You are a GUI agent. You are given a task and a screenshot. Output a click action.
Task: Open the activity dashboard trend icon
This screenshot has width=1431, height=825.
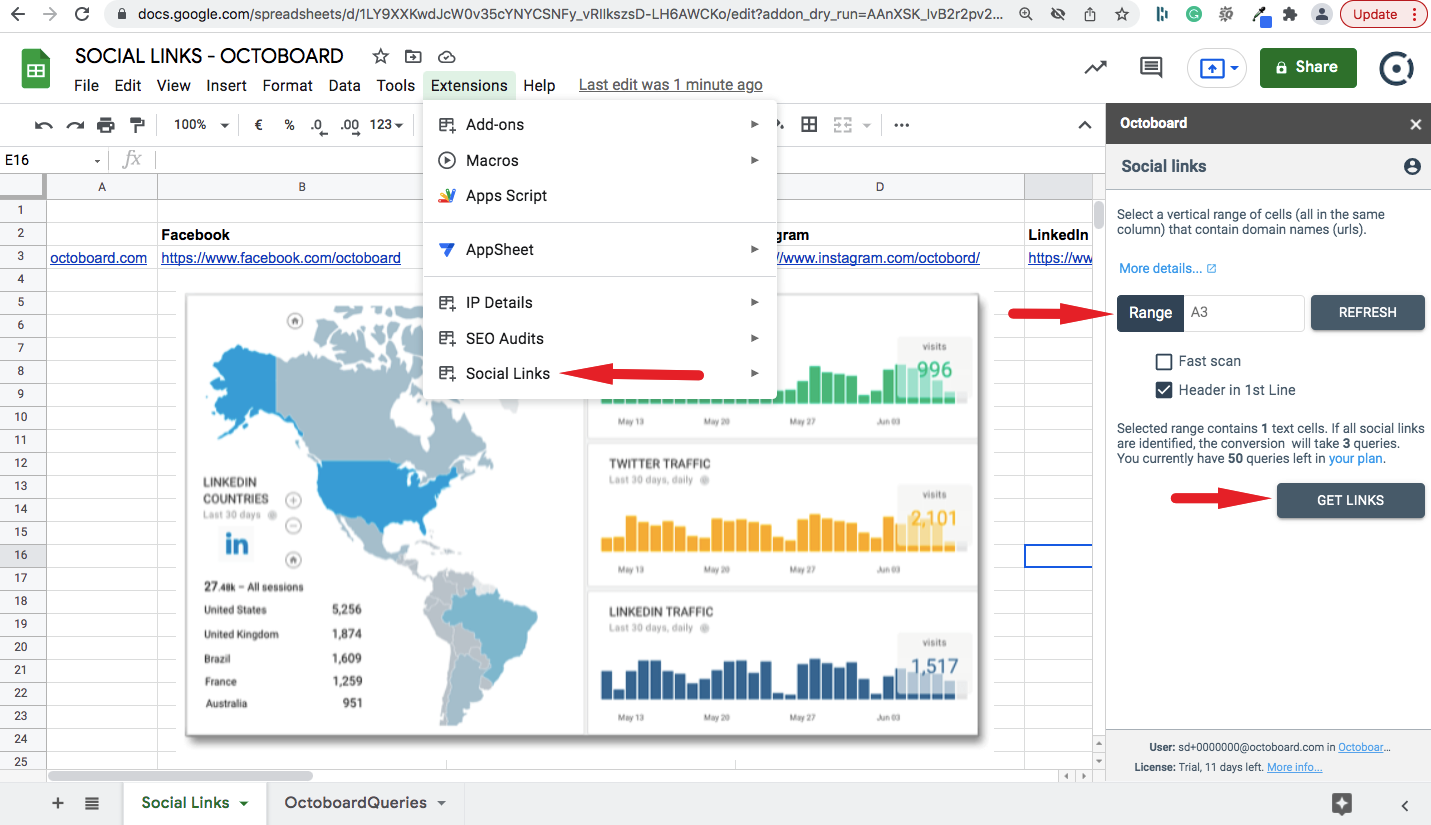click(x=1096, y=68)
